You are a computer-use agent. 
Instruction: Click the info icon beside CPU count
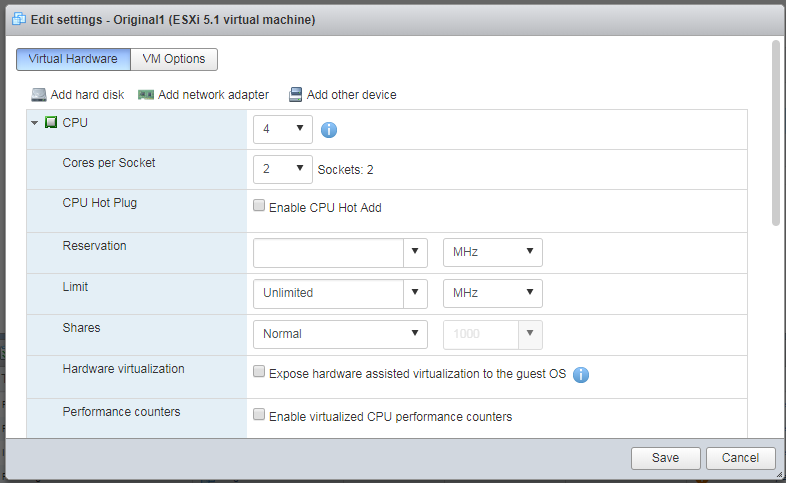pyautogui.click(x=329, y=129)
